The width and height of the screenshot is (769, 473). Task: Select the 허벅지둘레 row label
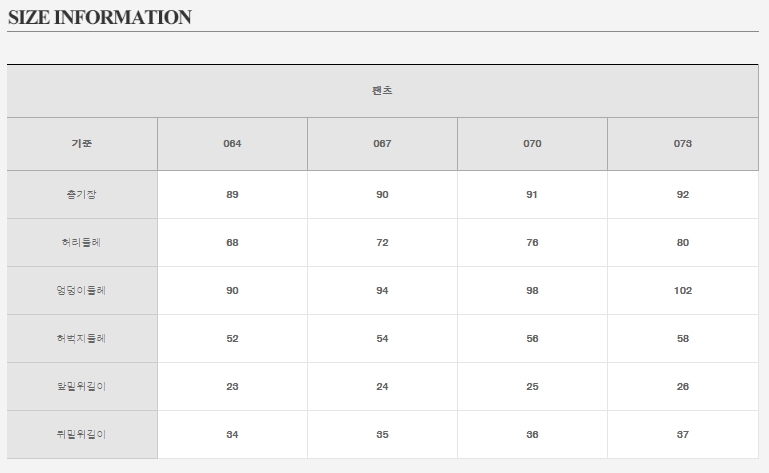pyautogui.click(x=82, y=339)
